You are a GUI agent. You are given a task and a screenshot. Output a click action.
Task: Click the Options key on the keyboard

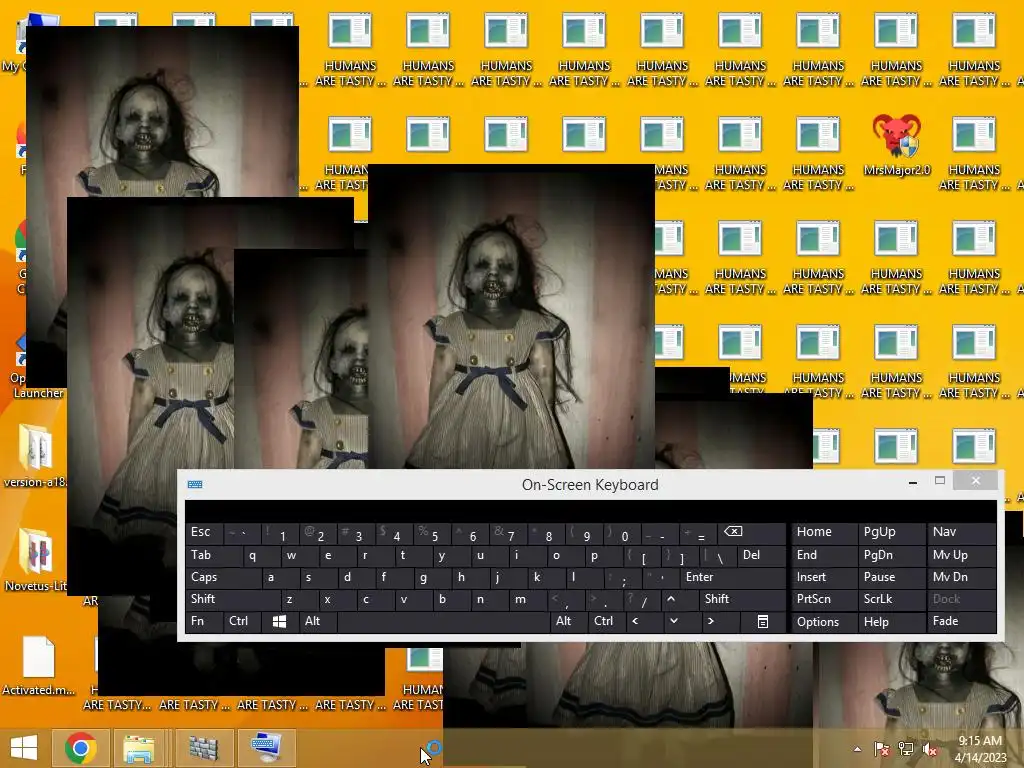click(x=824, y=621)
